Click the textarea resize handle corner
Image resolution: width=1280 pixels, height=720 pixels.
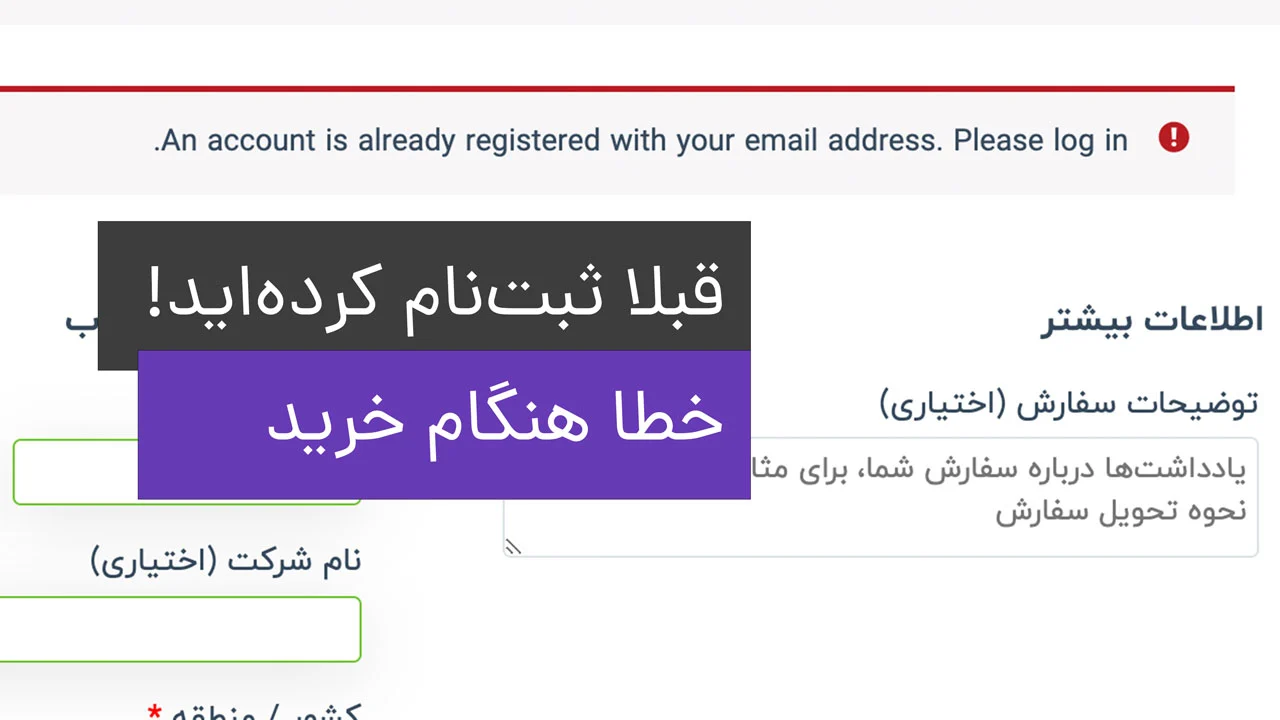point(513,546)
